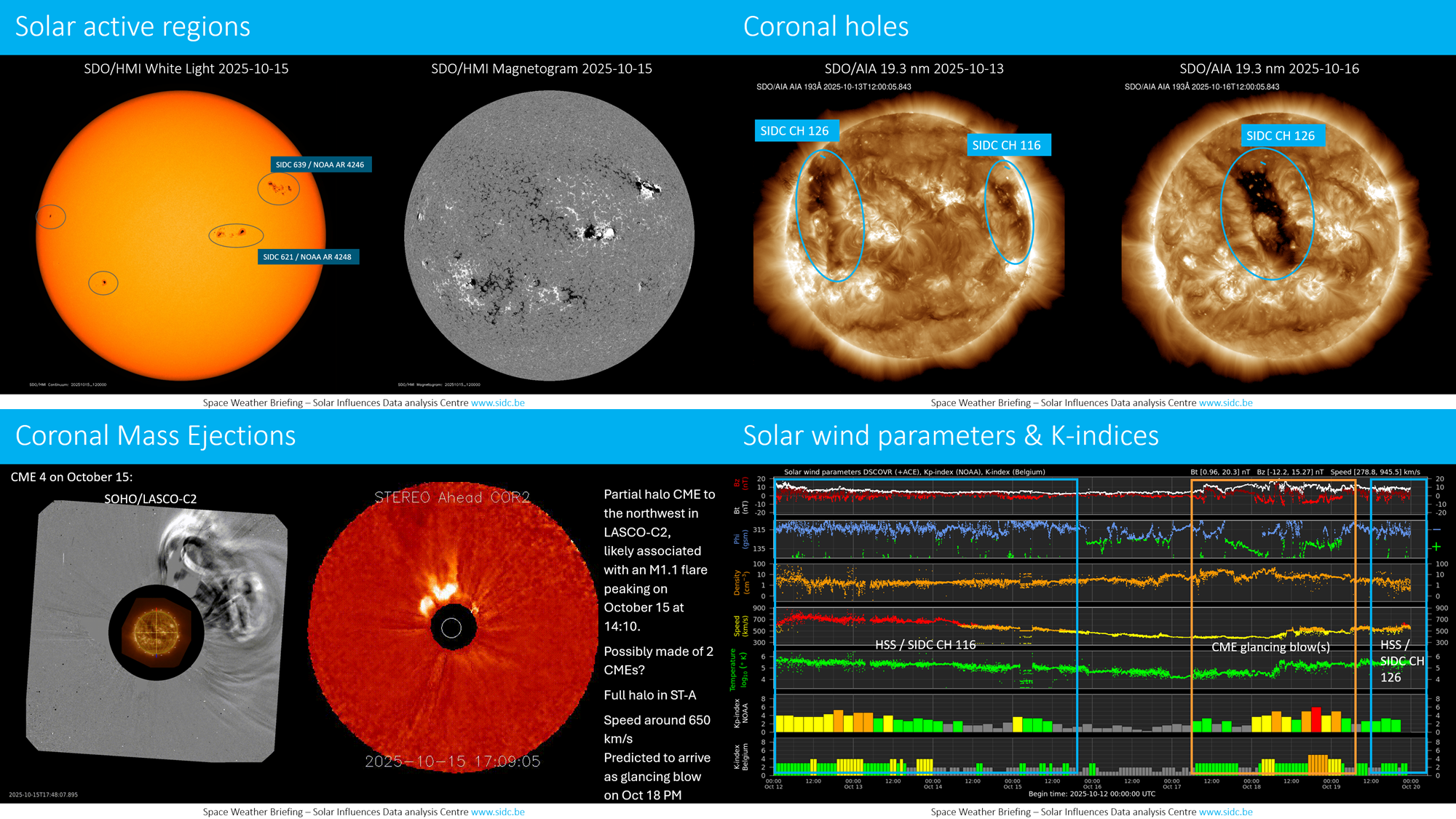
Task: Click the STEREO Ahead COR2 red image
Action: tap(452, 627)
